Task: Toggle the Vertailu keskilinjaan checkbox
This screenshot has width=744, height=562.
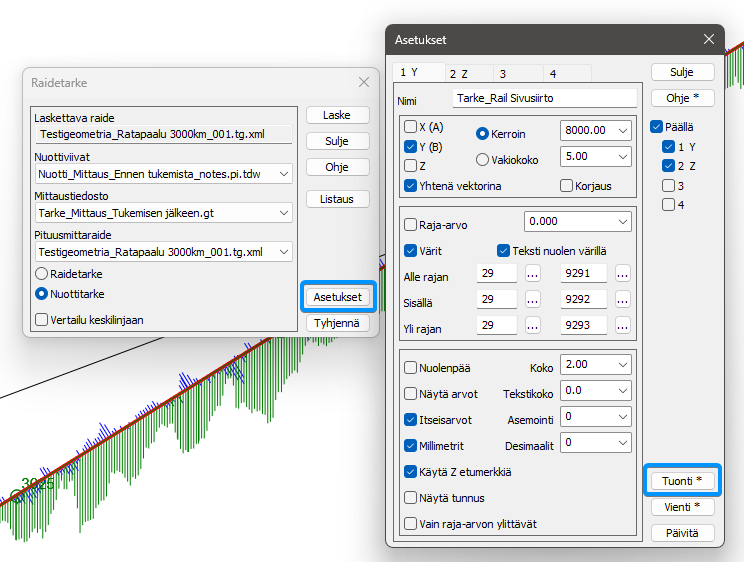Action: tap(41, 320)
